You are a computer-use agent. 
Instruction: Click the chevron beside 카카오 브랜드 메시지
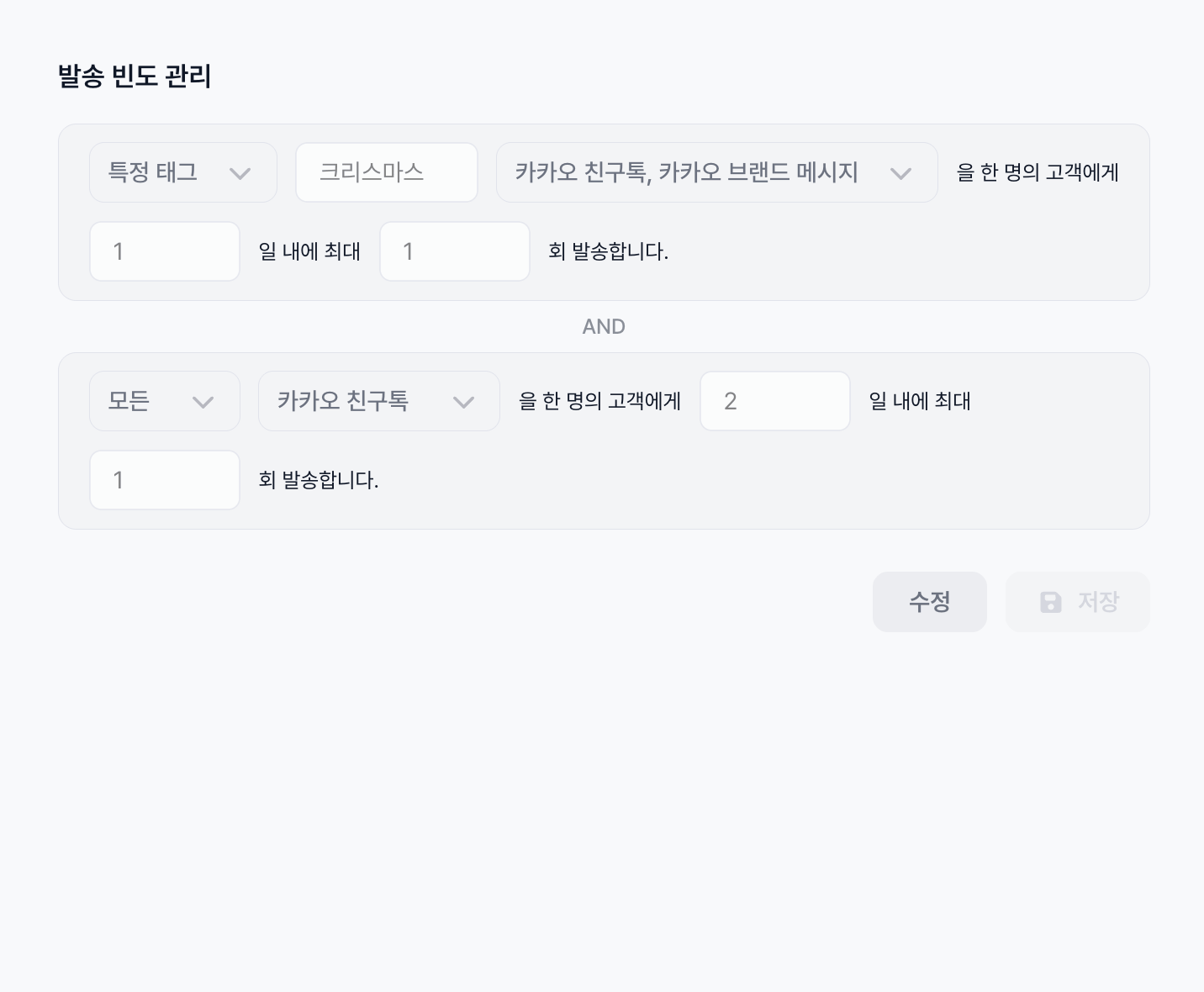click(900, 173)
